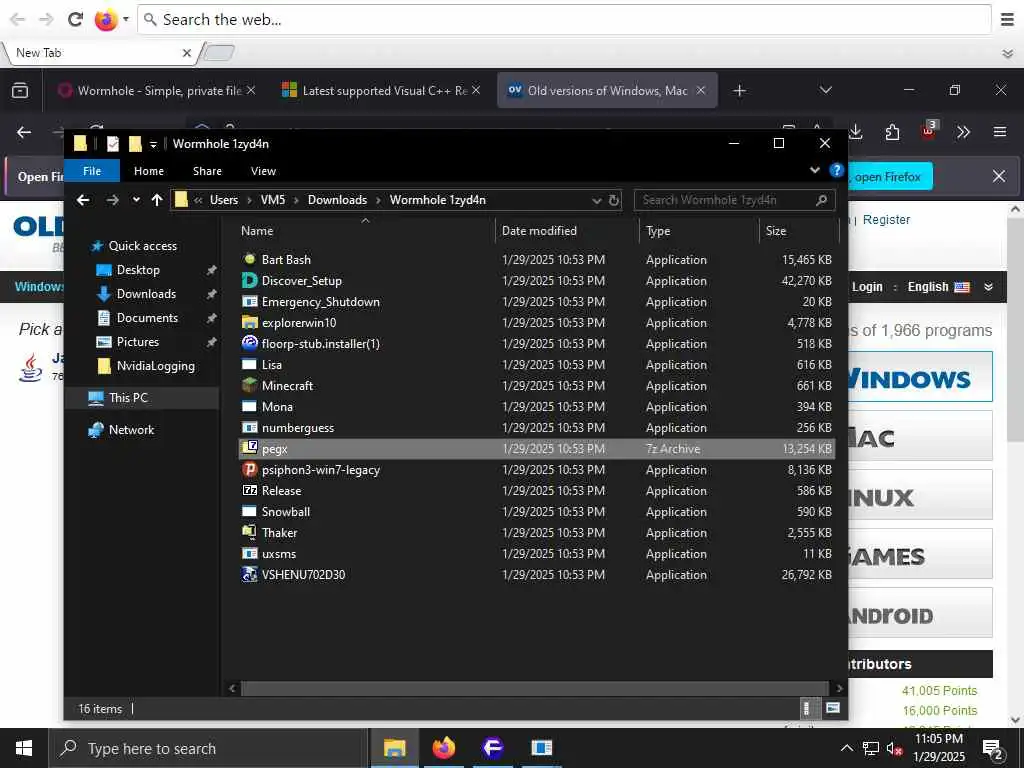The image size is (1024, 768).
Task: Select the uxsms file name
Action: 279,553
